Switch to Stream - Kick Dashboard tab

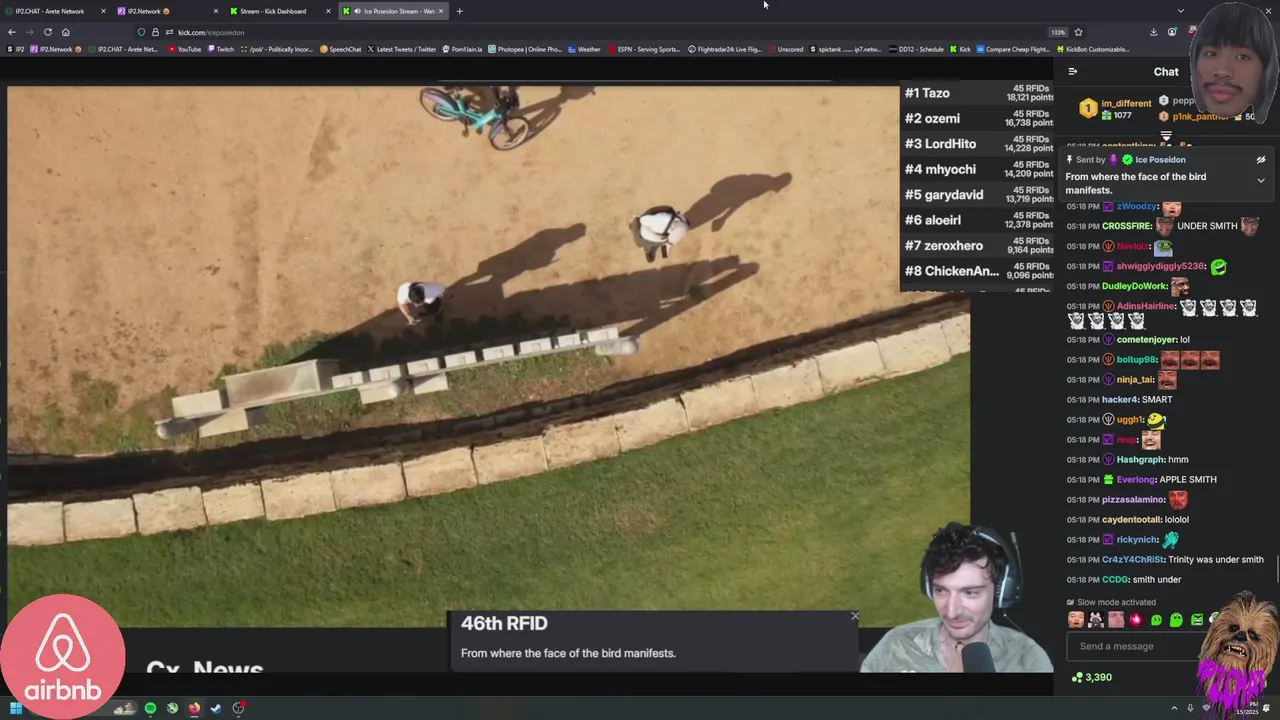click(280, 11)
